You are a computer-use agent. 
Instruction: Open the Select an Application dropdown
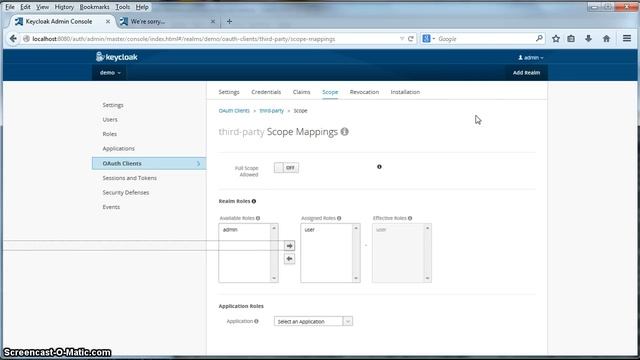point(313,322)
